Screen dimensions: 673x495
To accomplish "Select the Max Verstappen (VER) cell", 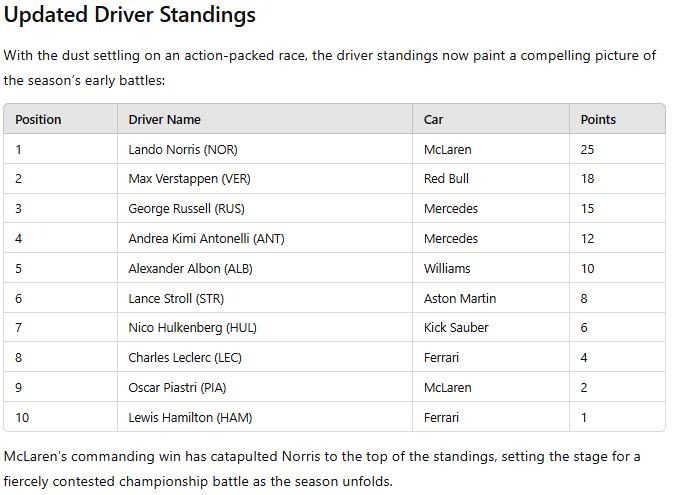I will pos(189,179).
